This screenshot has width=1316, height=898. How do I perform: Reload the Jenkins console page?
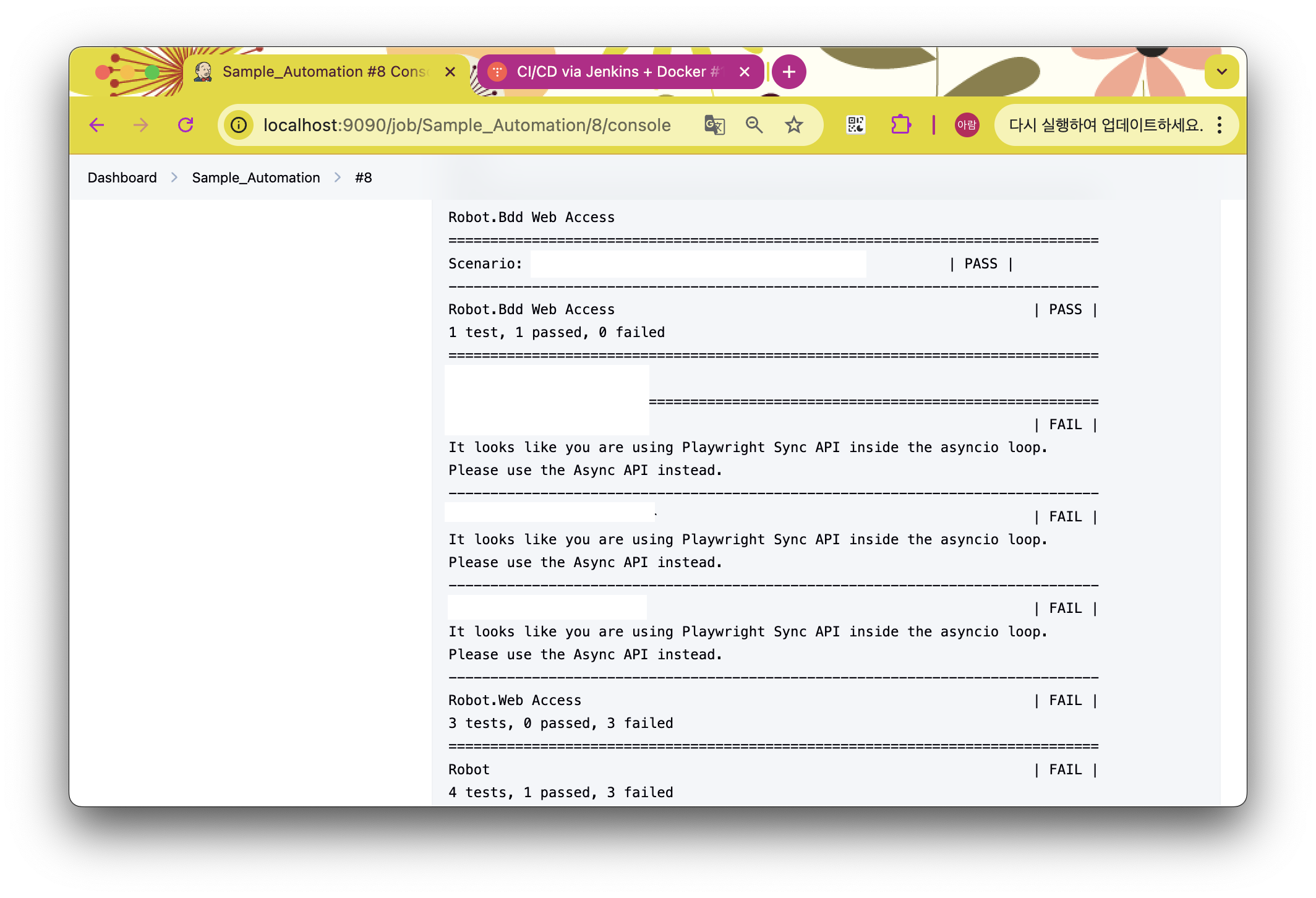186,126
